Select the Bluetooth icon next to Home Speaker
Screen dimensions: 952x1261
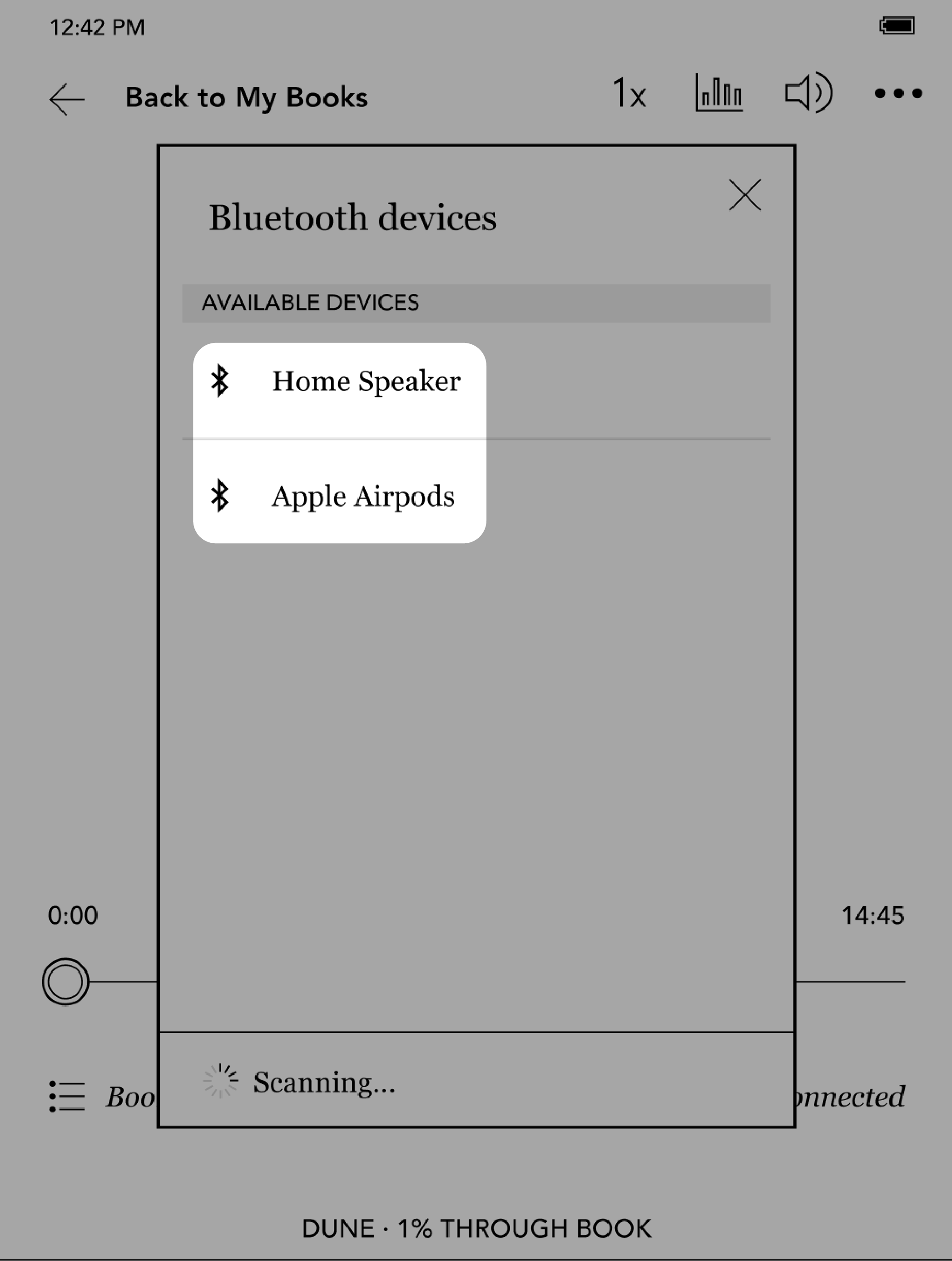(x=221, y=381)
